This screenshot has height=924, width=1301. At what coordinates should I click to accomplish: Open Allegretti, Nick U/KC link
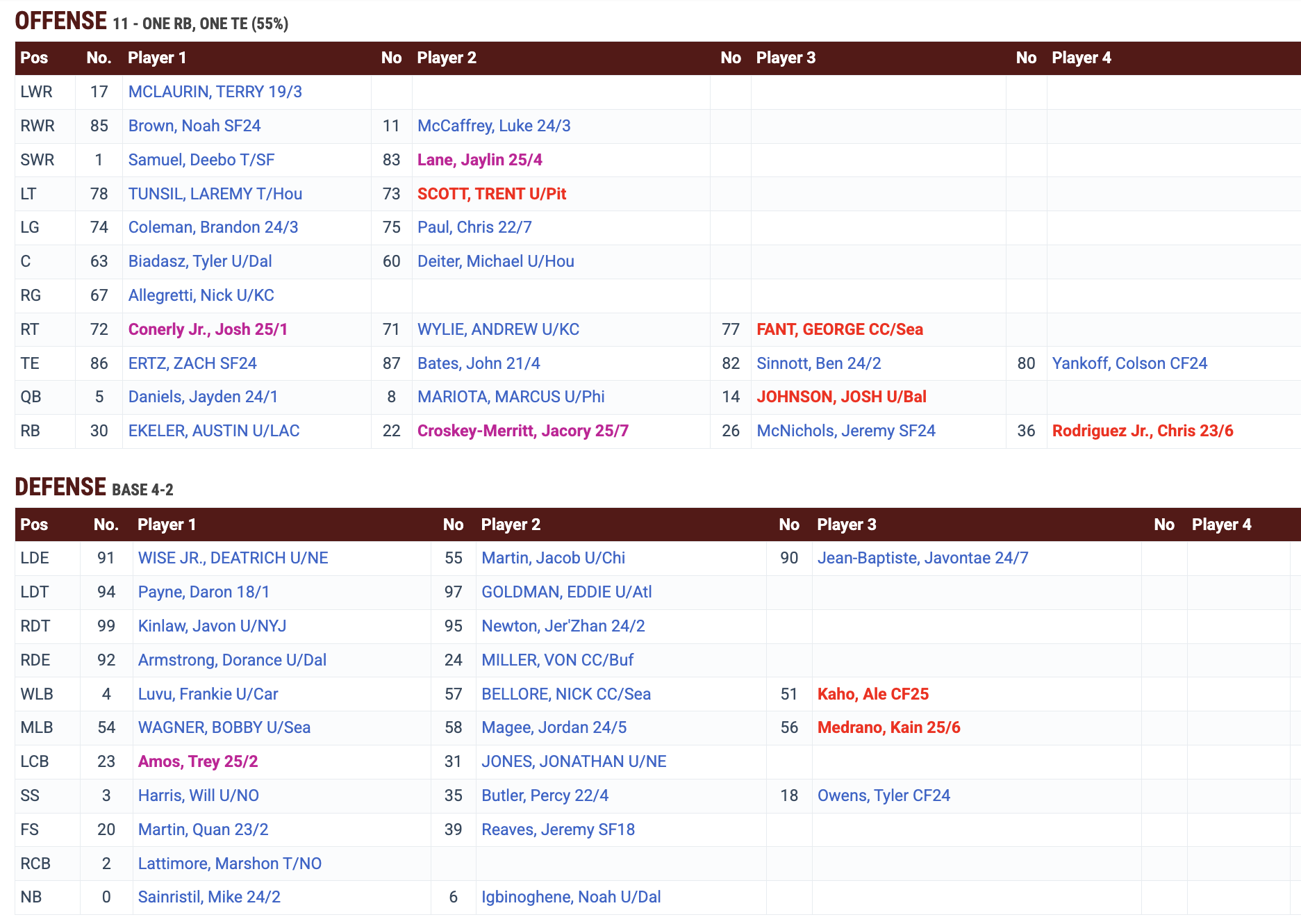click(x=201, y=295)
